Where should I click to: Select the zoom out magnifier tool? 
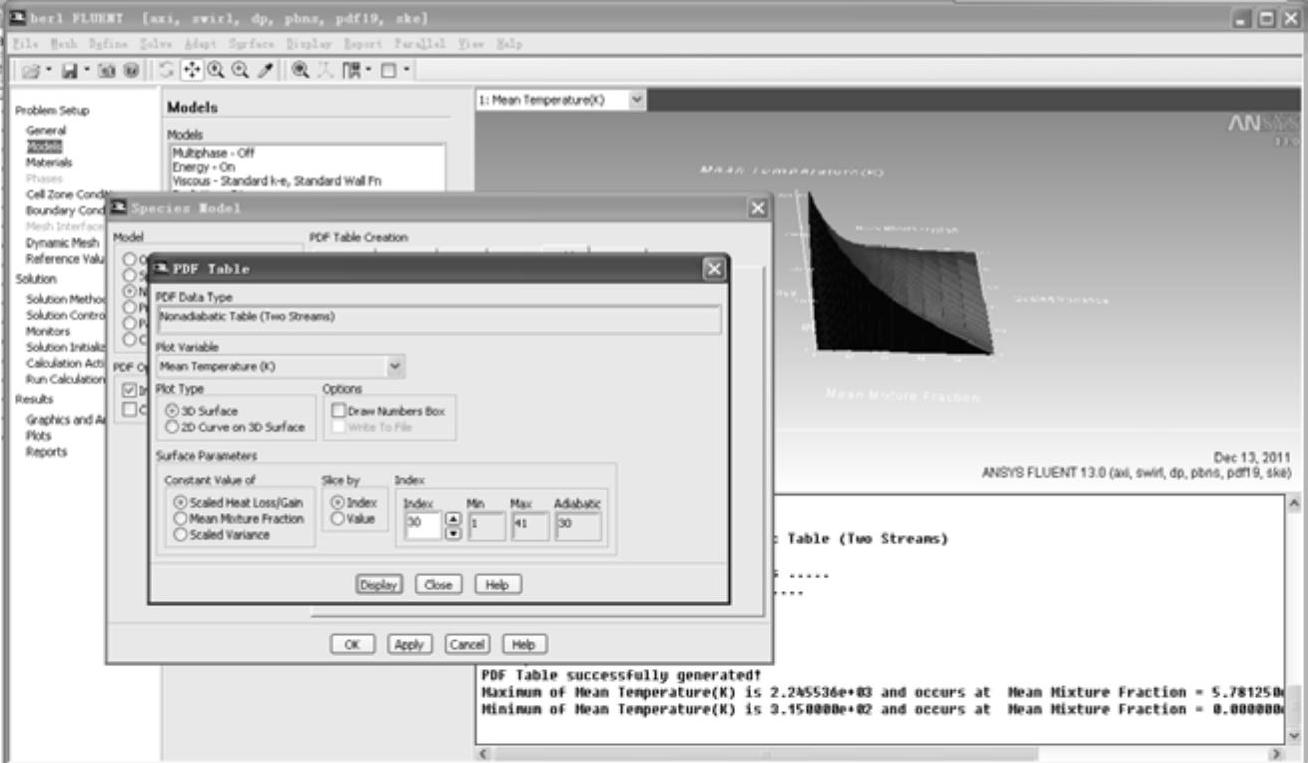[240, 70]
